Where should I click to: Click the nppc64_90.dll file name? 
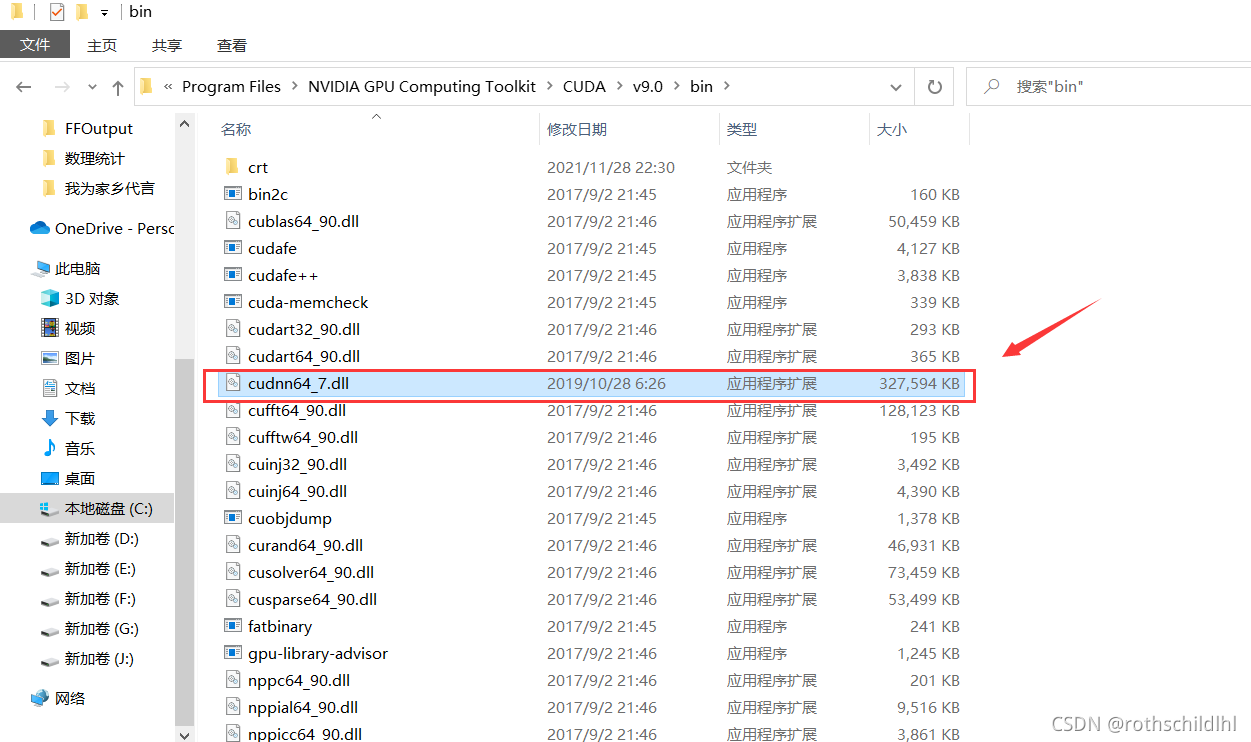pyautogui.click(x=299, y=680)
